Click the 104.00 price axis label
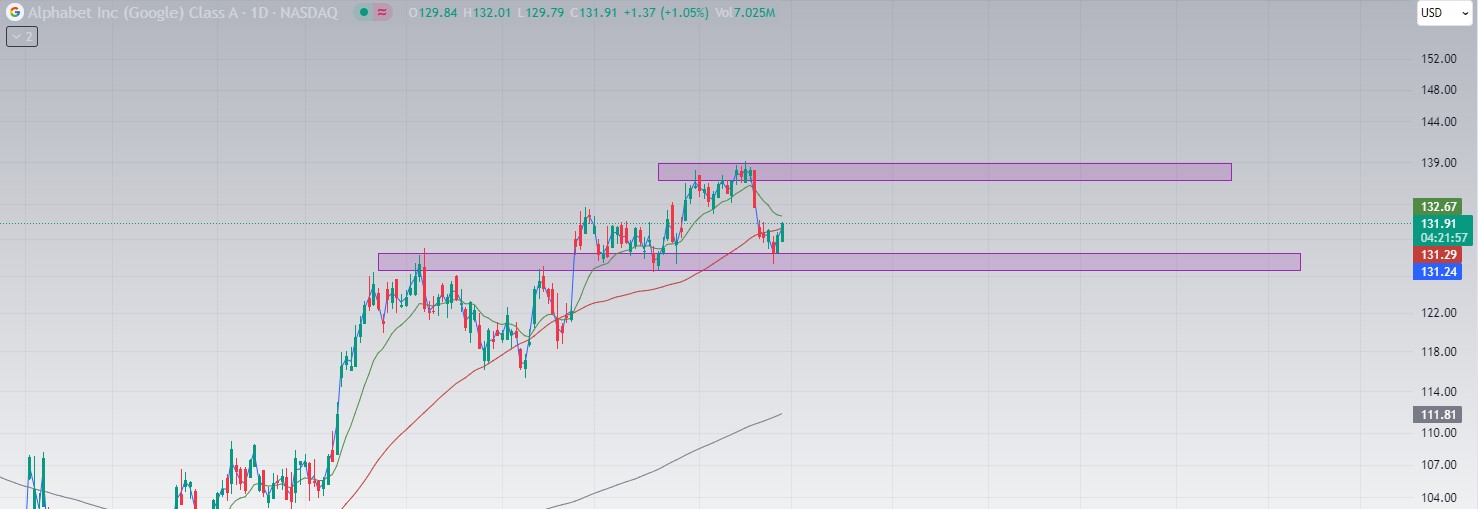This screenshot has width=1478, height=509. (1437, 498)
